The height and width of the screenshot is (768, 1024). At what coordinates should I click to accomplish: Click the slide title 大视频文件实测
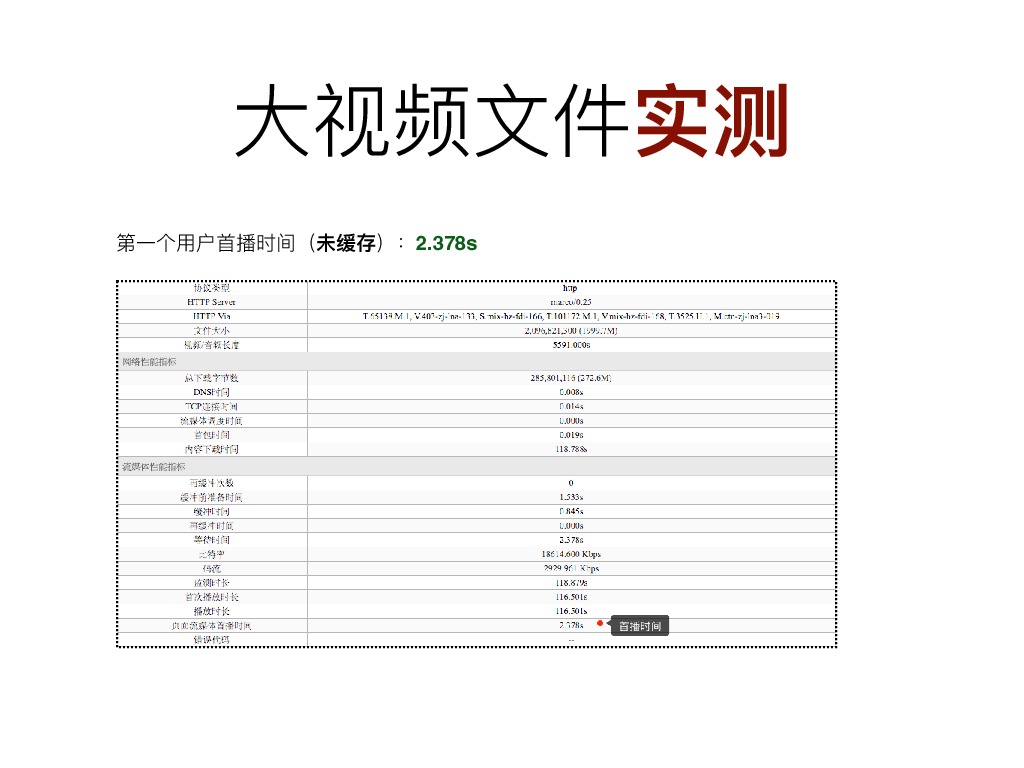tap(511, 121)
